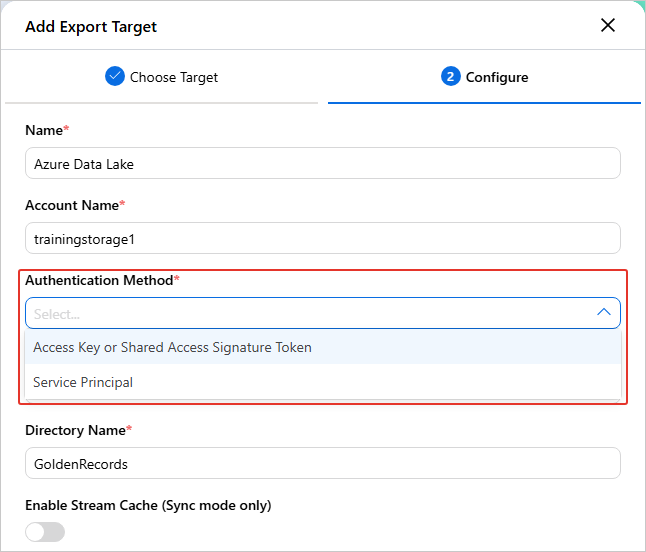646x552 pixels.
Task: Select the Configure step tab
Action: pyautogui.click(x=484, y=77)
